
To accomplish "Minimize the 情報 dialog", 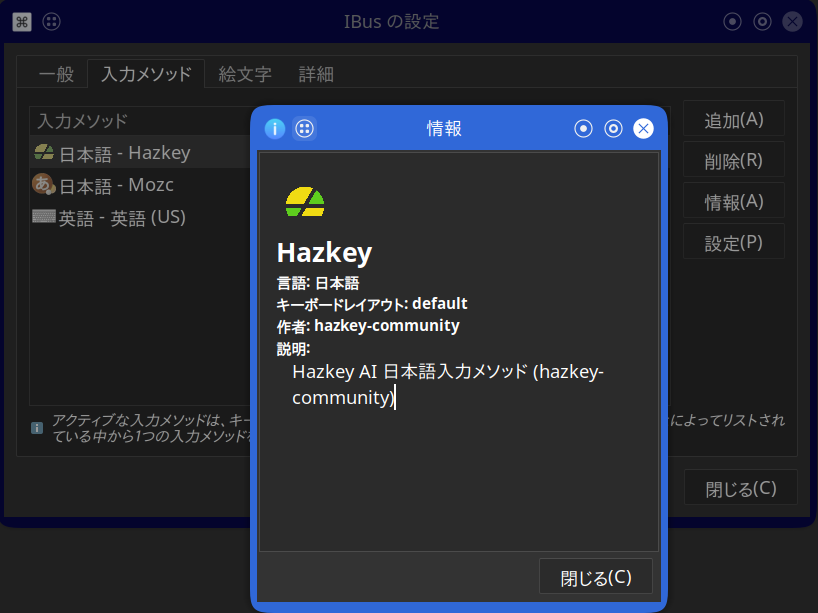I will coord(583,128).
